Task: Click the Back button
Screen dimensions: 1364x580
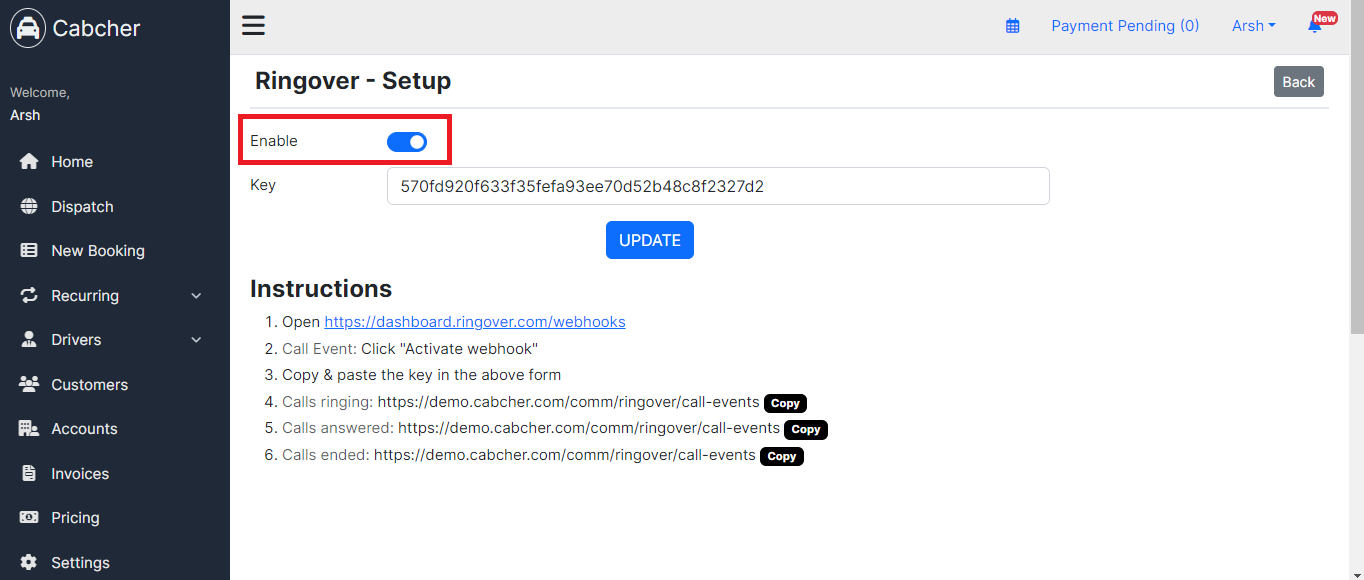Action: (x=1299, y=82)
